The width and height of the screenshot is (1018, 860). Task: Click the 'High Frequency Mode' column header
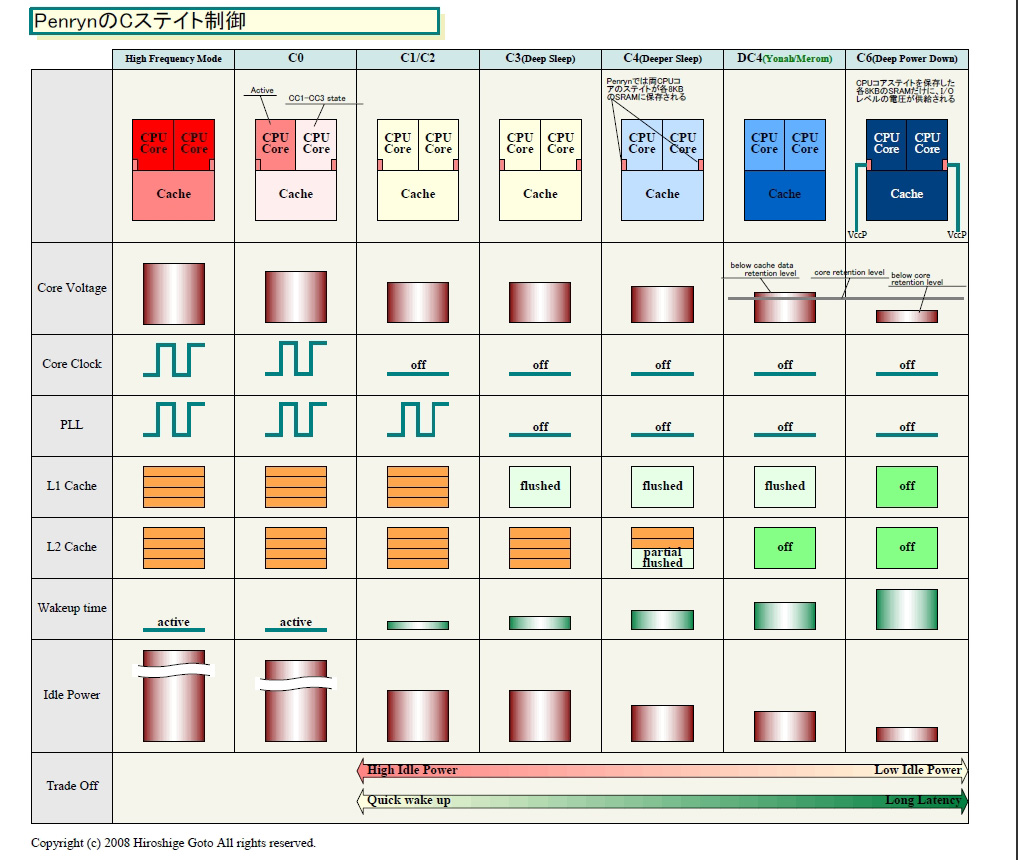point(173,59)
